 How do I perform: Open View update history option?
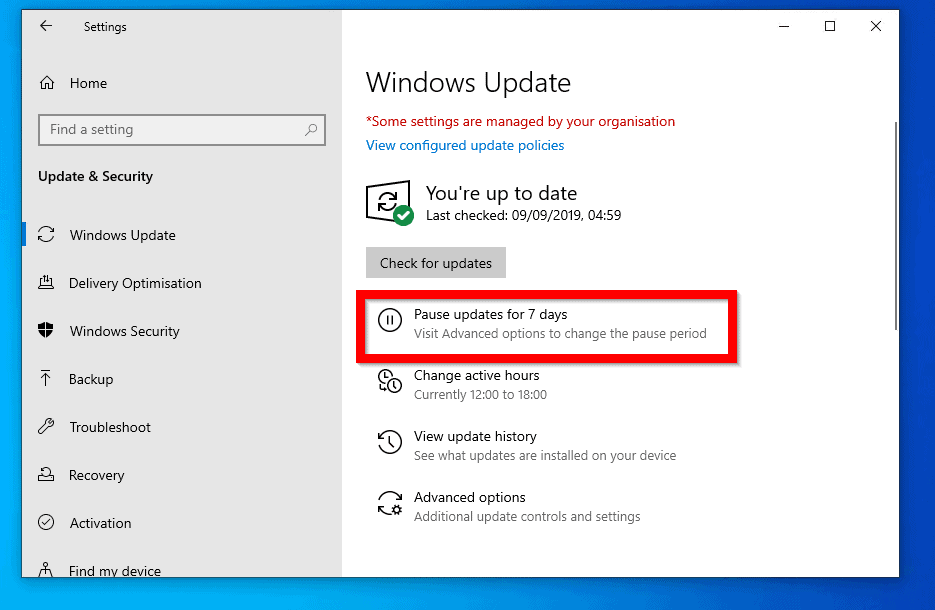475,436
